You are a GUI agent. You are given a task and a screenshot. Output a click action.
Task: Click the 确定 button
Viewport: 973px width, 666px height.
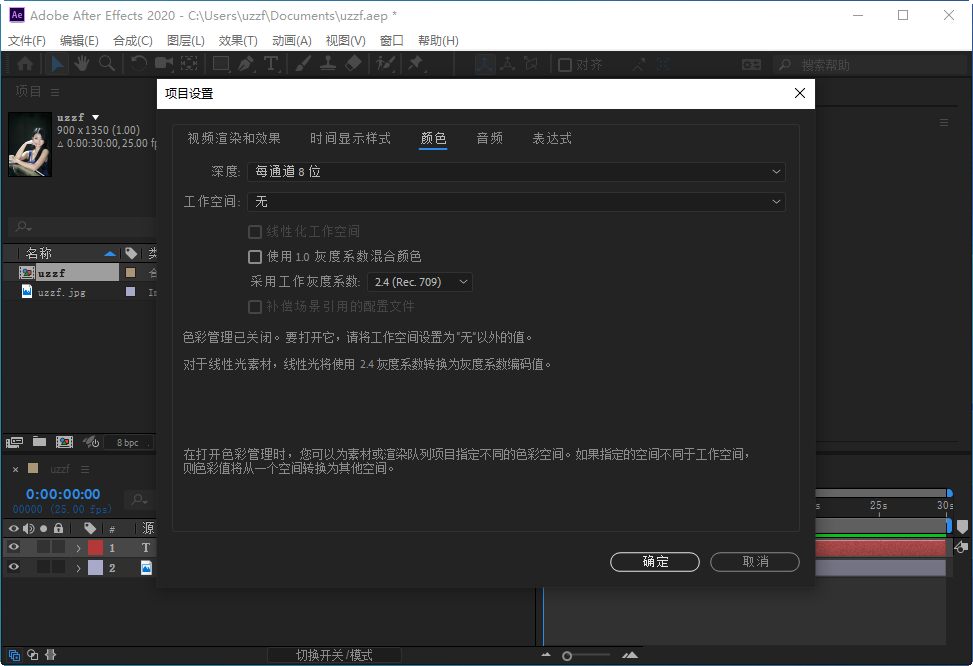point(655,561)
